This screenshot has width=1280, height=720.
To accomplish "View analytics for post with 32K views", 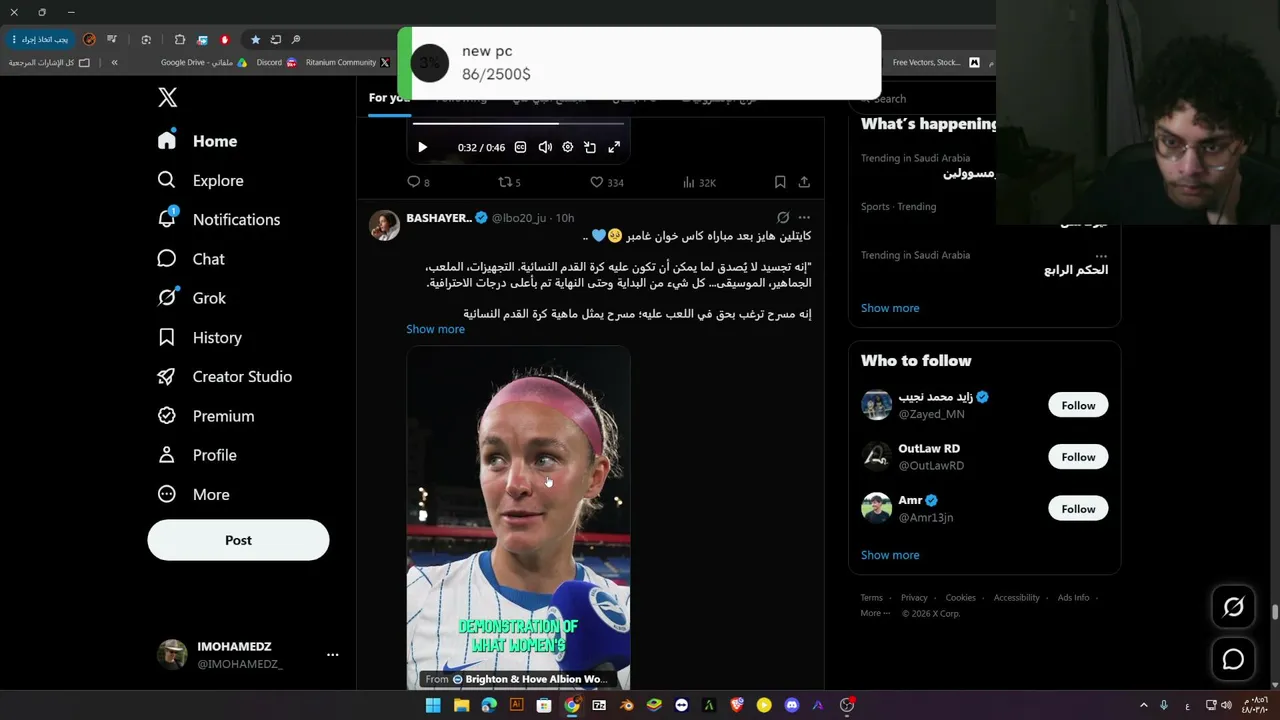I will [699, 182].
